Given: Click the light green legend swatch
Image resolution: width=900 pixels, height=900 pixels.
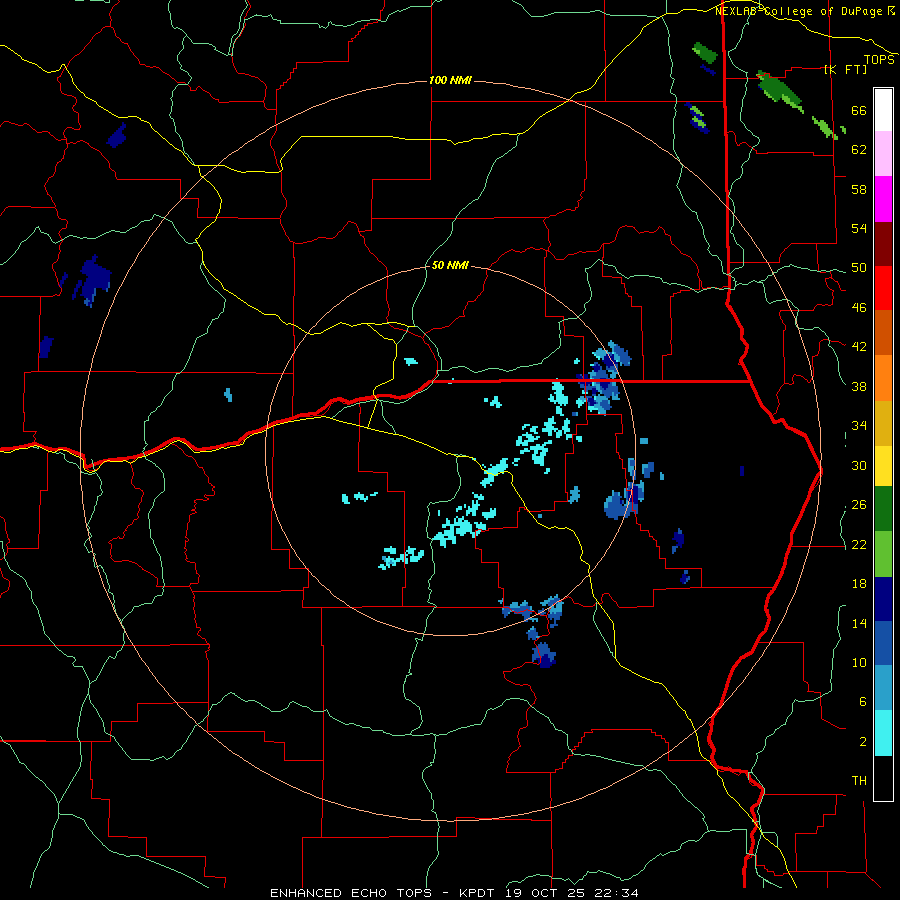Looking at the screenshot, I should tap(883, 553).
